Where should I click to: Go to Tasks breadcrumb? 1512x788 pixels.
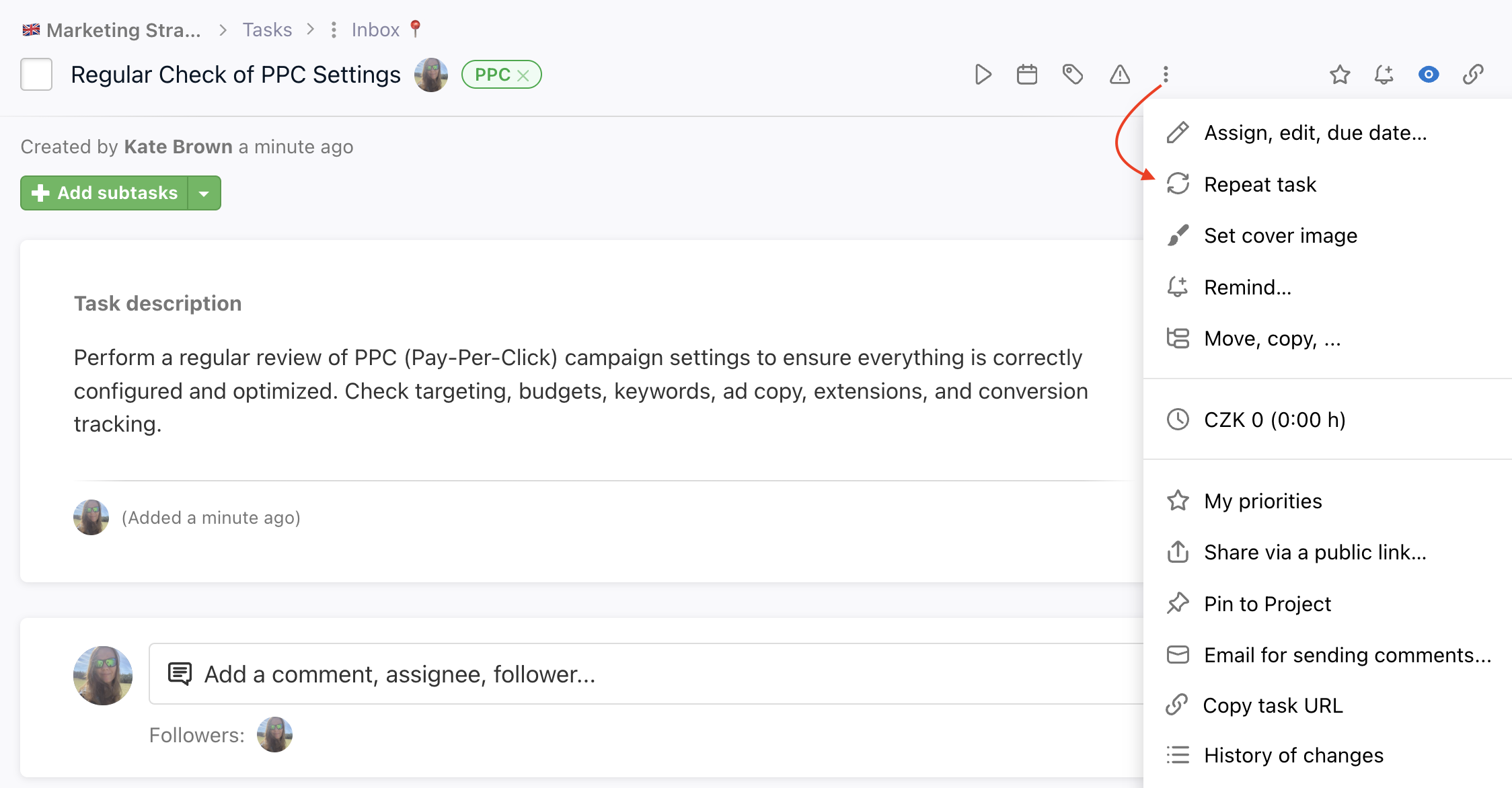pos(267,30)
